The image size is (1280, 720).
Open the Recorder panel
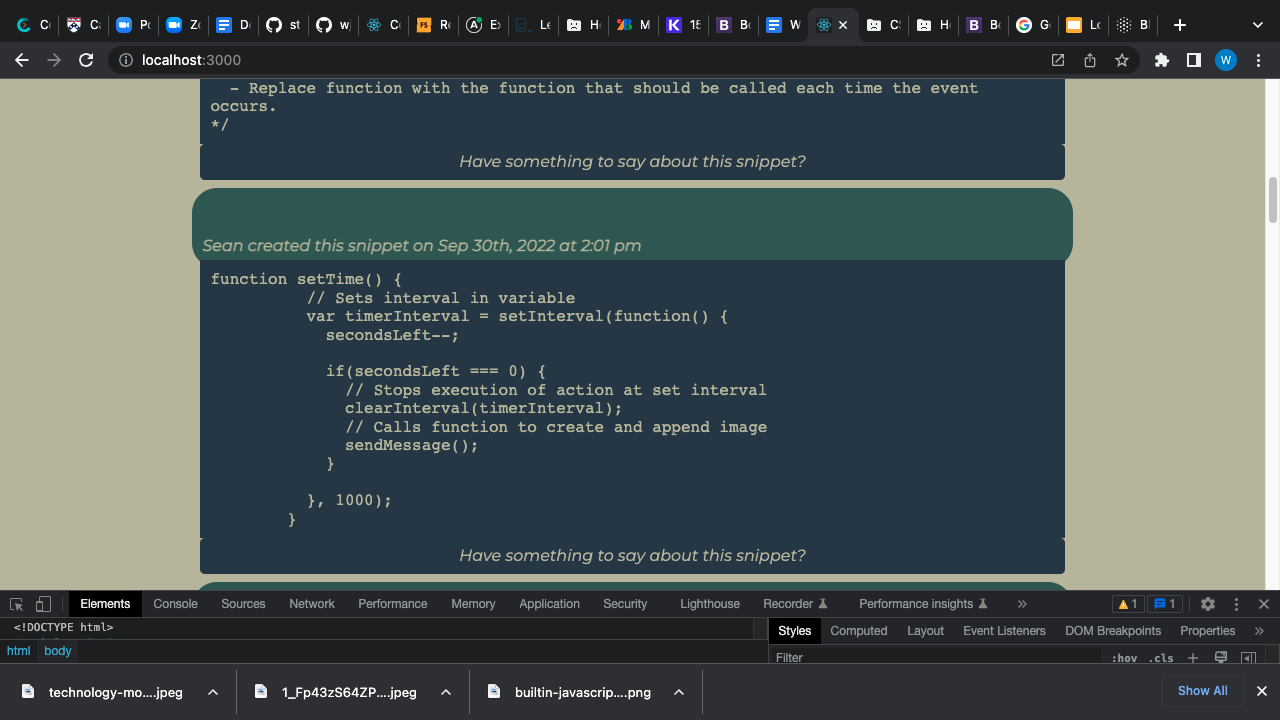tap(795, 604)
